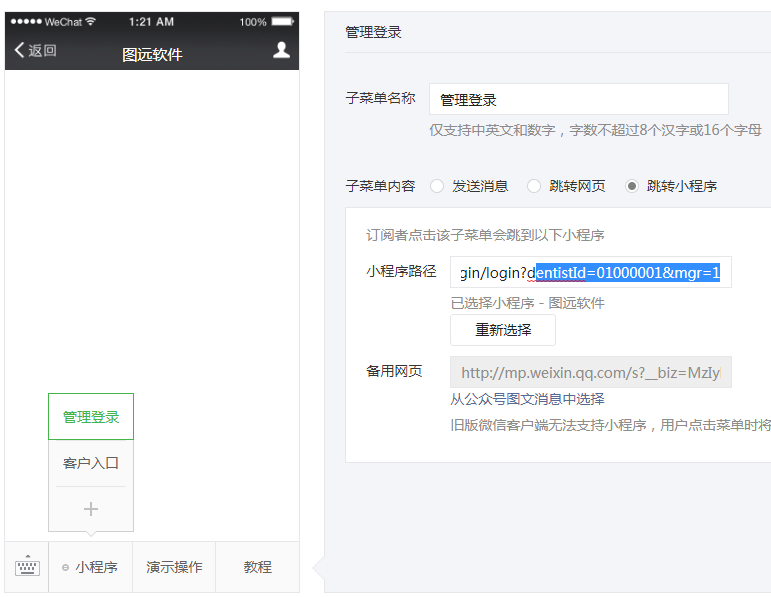Click the 管理登录 panel heading
The height and width of the screenshot is (597, 771).
(x=373, y=32)
